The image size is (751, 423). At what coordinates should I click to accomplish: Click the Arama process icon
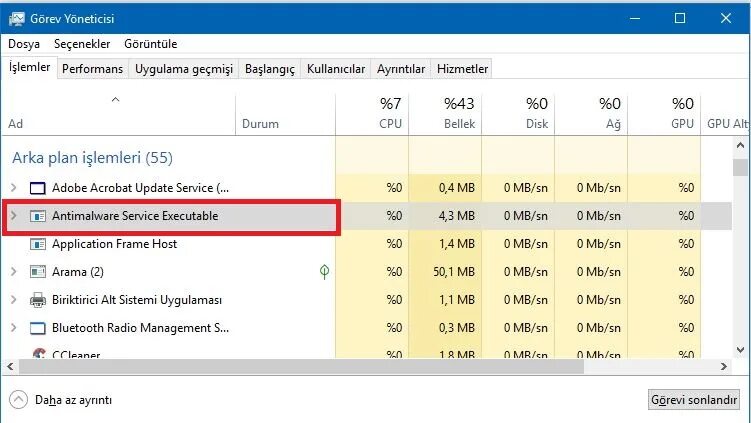[38, 272]
